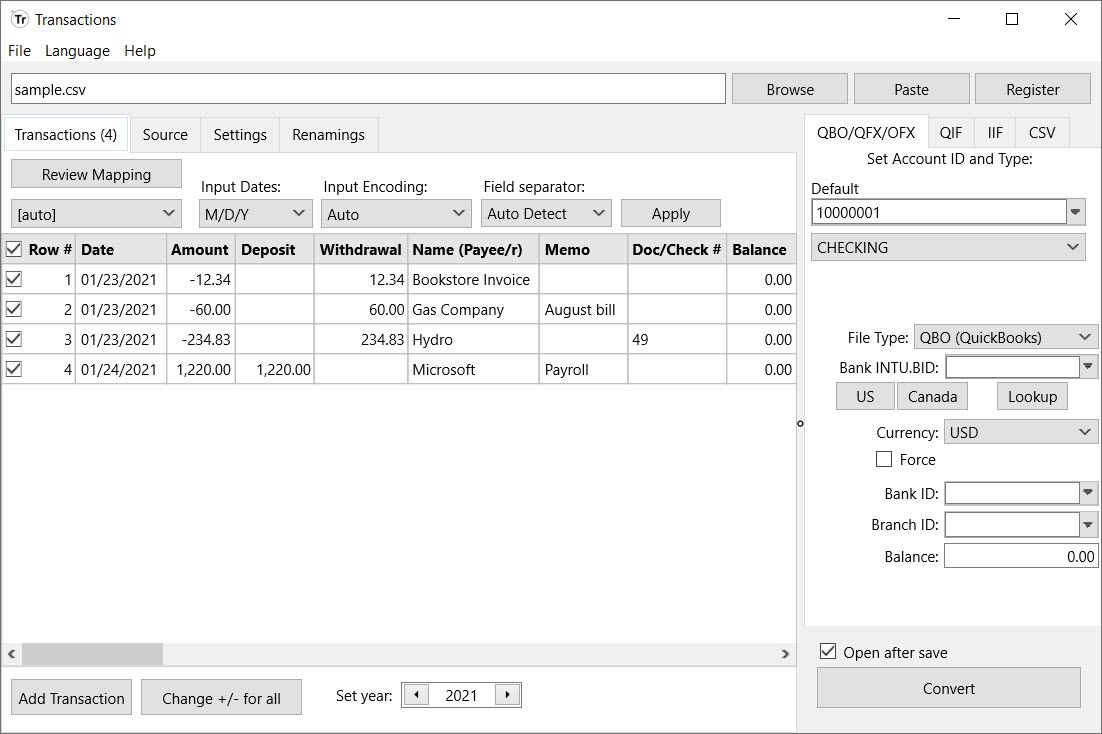Open the Input Dates M/D/Y dropdown
Image resolution: width=1102 pixels, height=734 pixels.
[x=257, y=214]
